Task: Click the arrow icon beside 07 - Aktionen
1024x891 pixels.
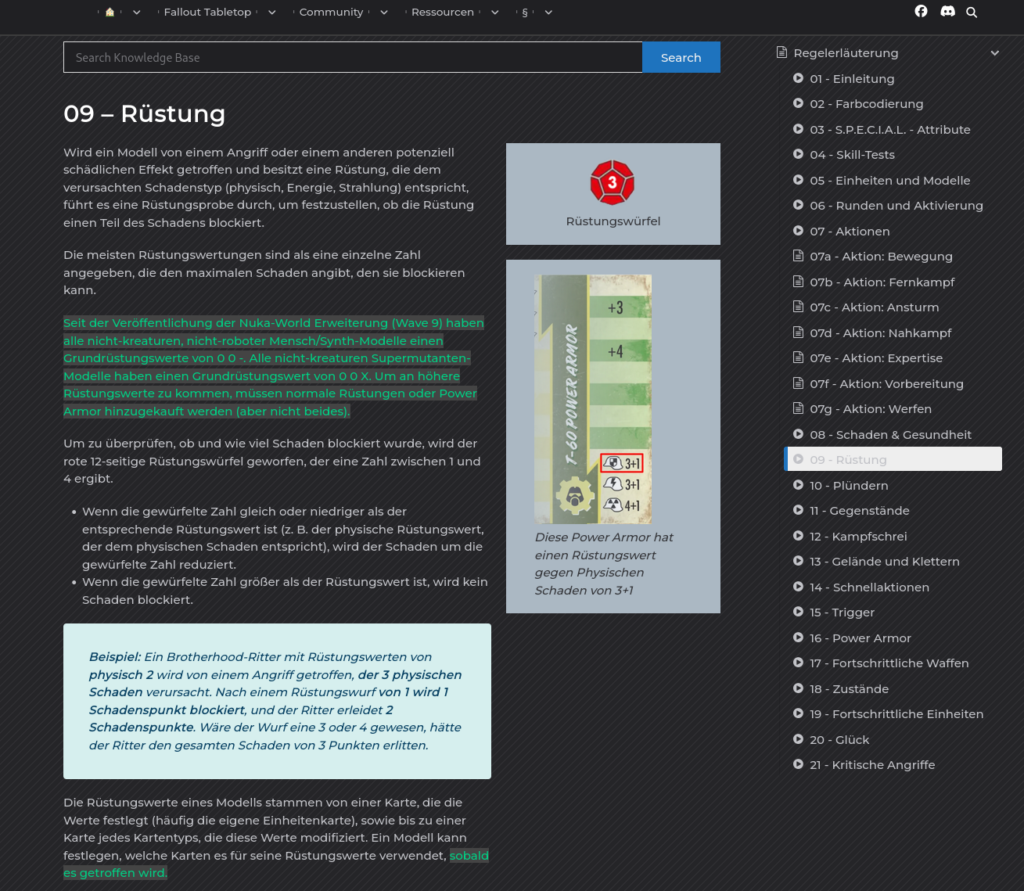Action: point(798,231)
